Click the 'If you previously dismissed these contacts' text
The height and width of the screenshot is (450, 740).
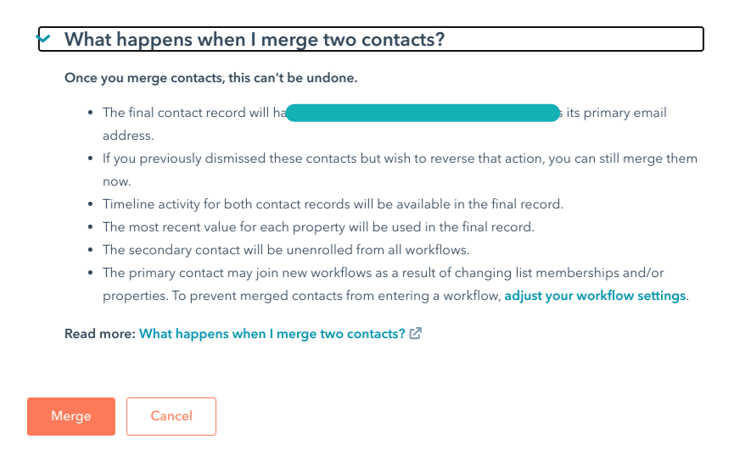point(400,159)
